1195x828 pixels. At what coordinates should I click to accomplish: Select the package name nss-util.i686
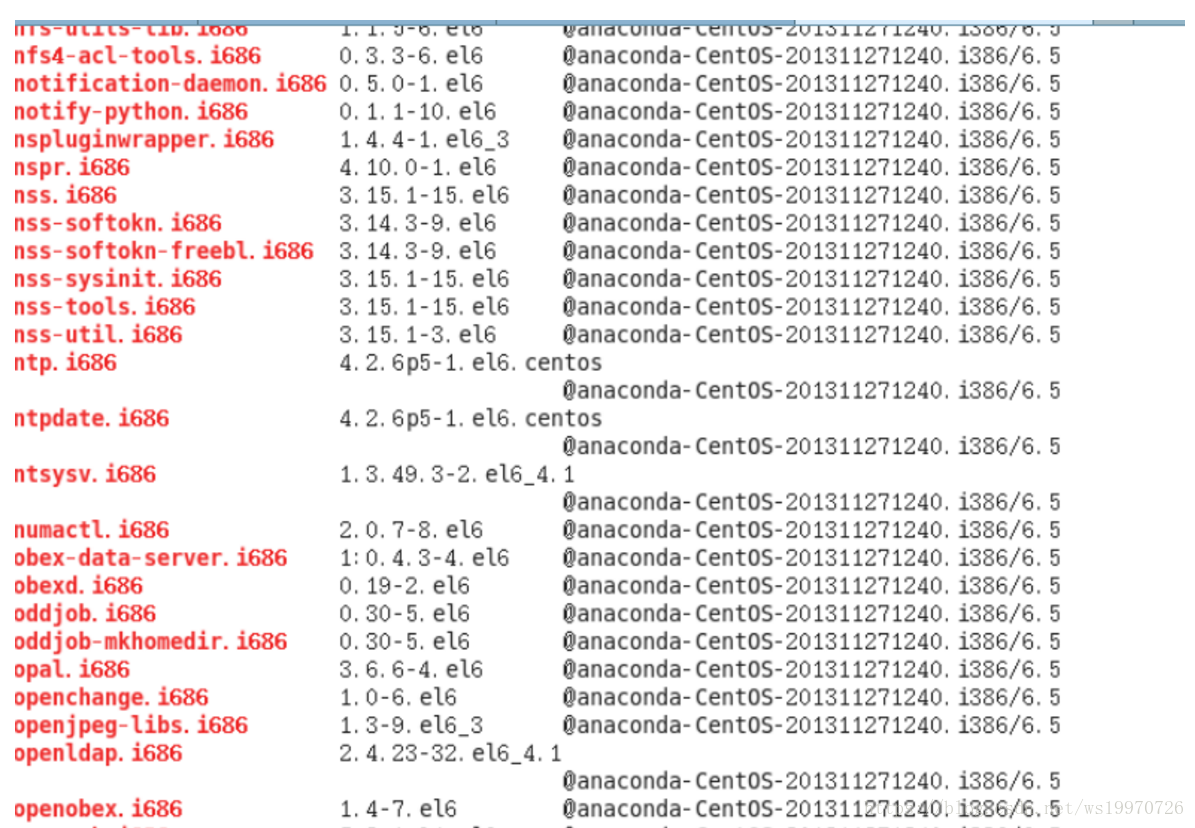[x=98, y=335]
